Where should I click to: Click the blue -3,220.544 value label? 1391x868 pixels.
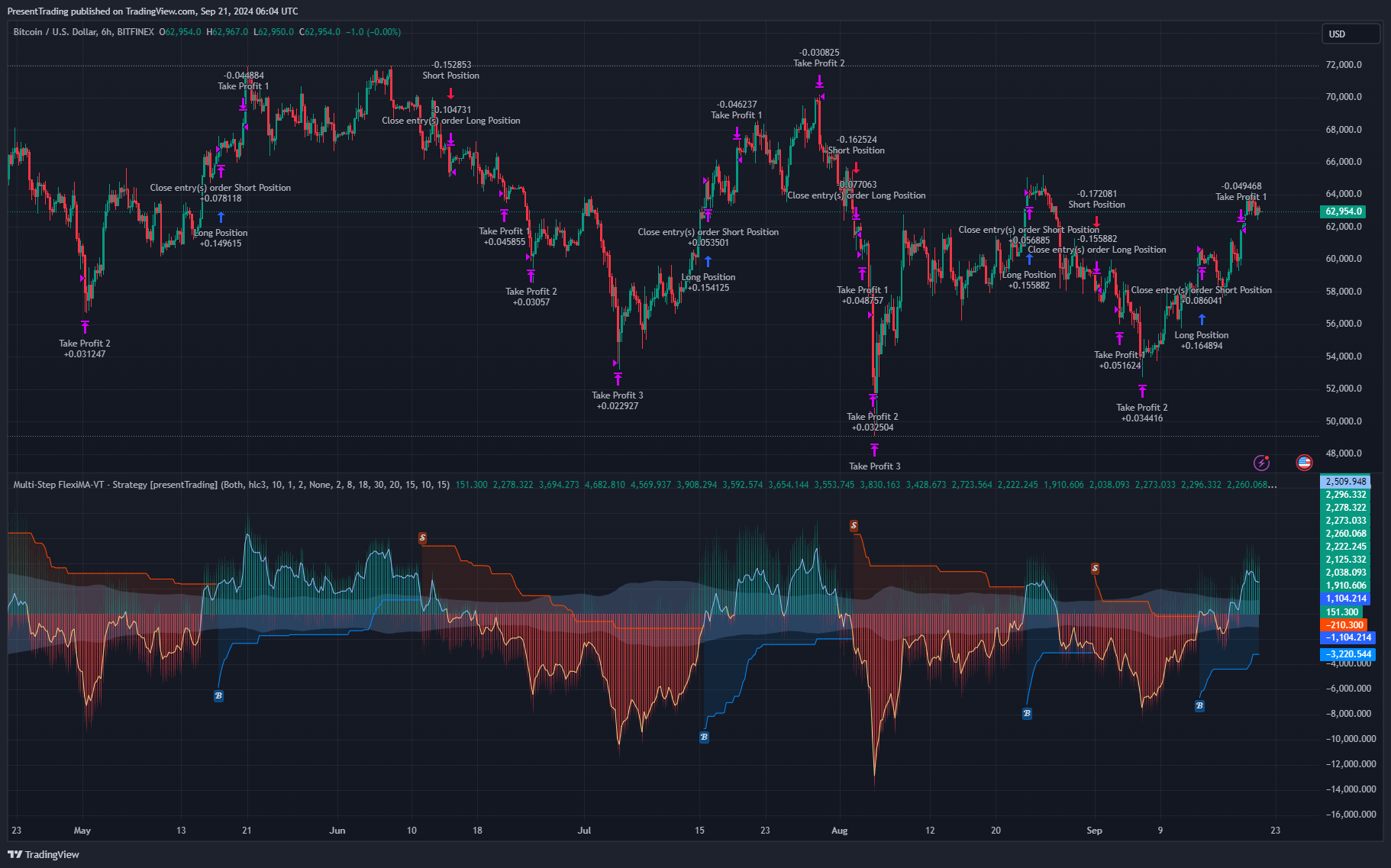coord(1348,654)
